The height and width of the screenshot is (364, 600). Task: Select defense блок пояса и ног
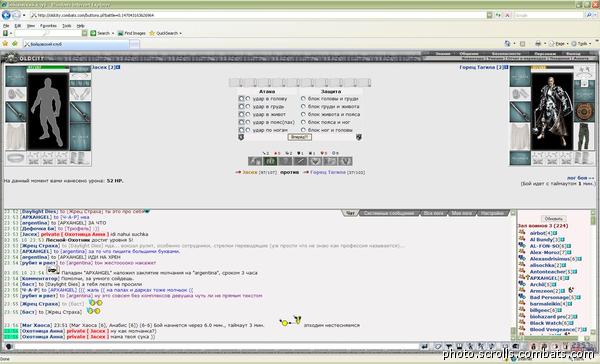303,122
